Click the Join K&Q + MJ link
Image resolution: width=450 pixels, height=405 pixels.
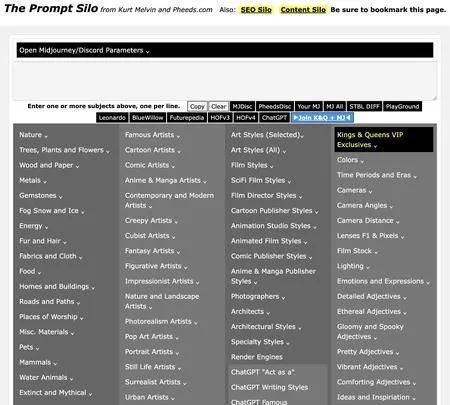(322, 118)
